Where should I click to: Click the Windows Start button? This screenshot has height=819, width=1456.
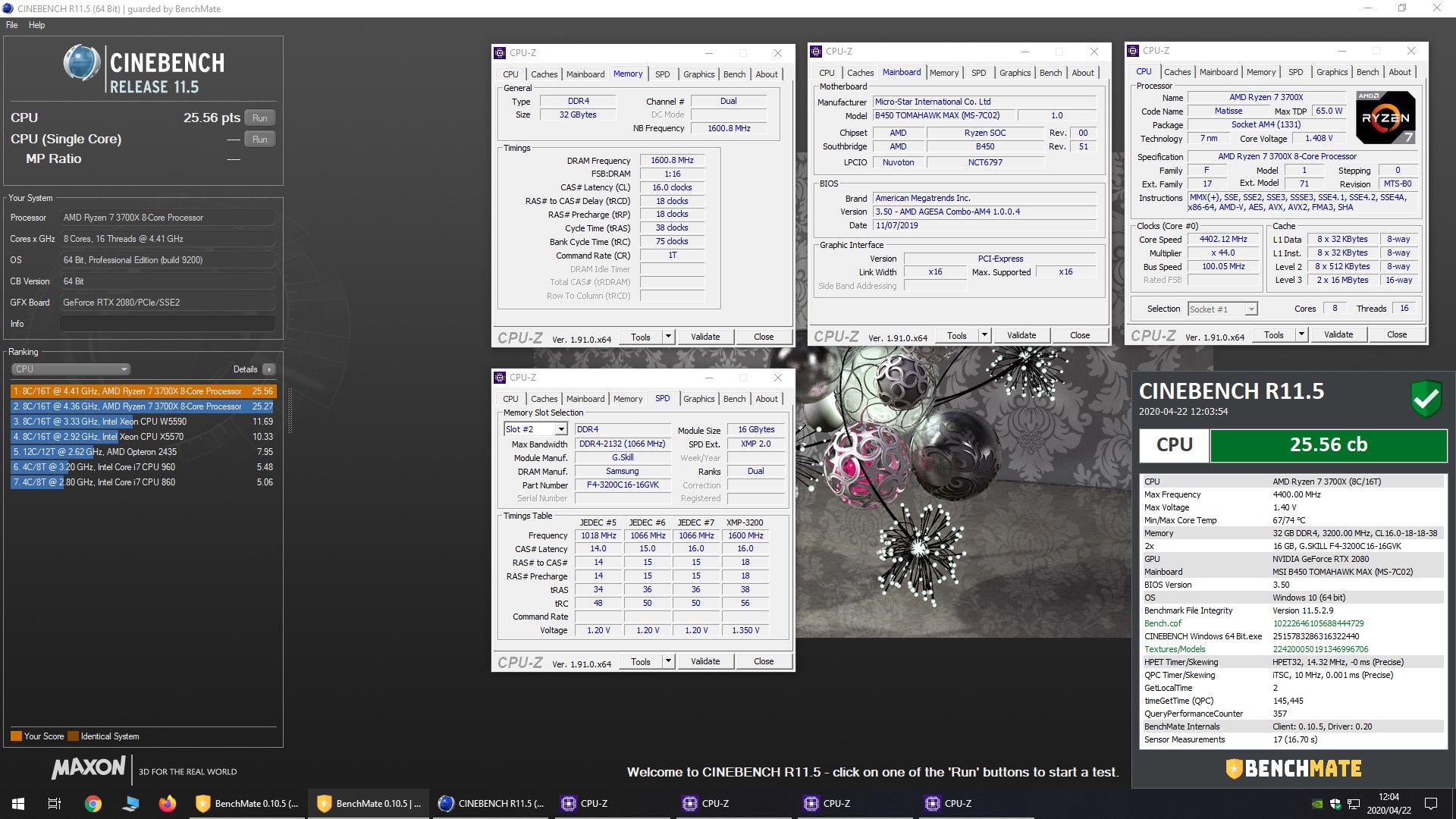(18, 803)
